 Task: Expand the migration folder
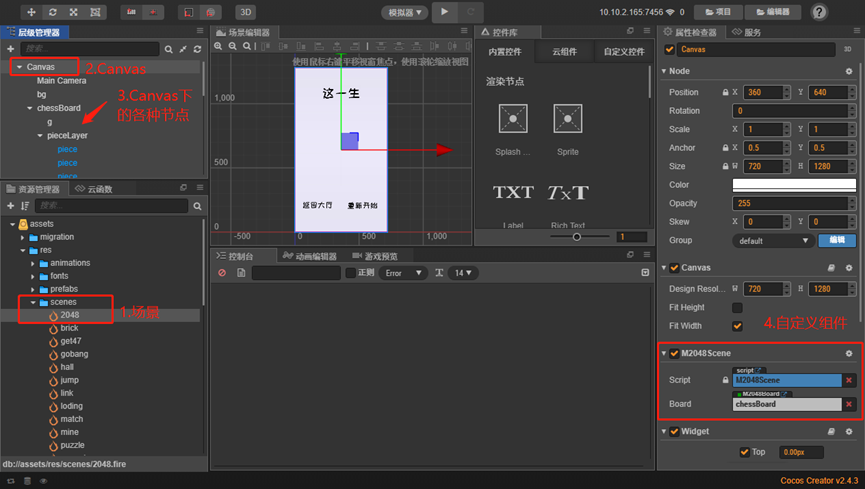click(x=23, y=237)
